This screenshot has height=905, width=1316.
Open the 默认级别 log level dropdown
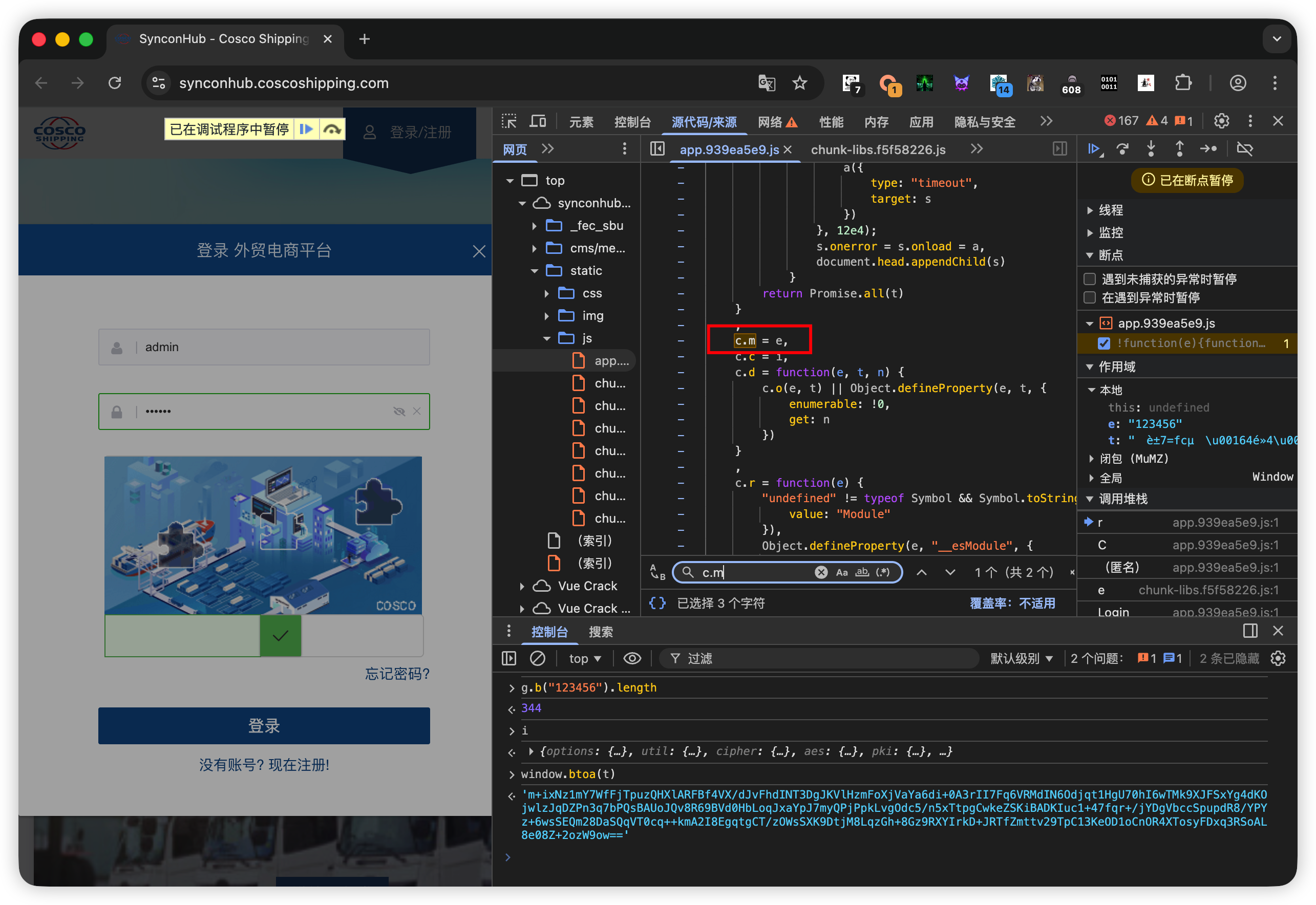point(1021,658)
